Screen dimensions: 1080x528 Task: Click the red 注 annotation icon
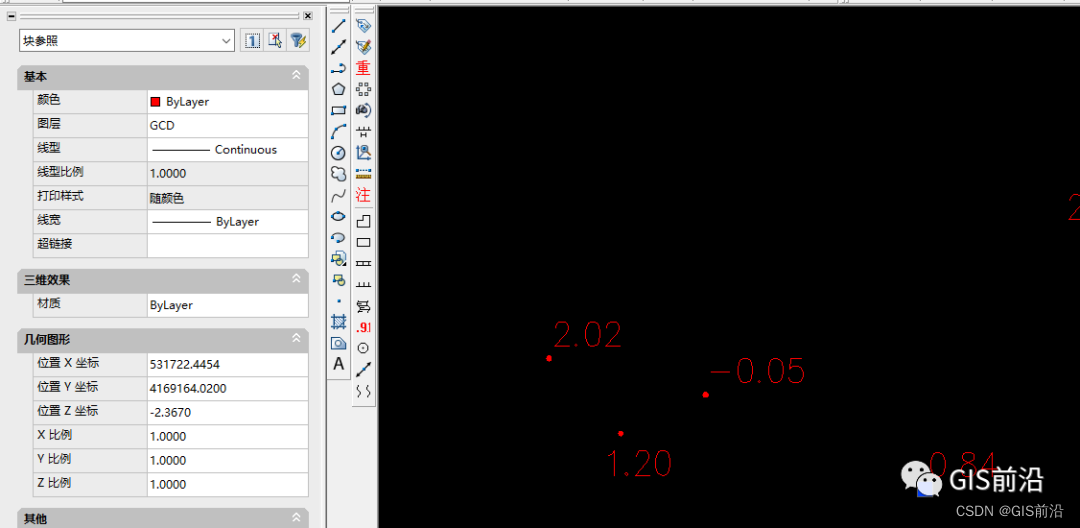coord(363,195)
